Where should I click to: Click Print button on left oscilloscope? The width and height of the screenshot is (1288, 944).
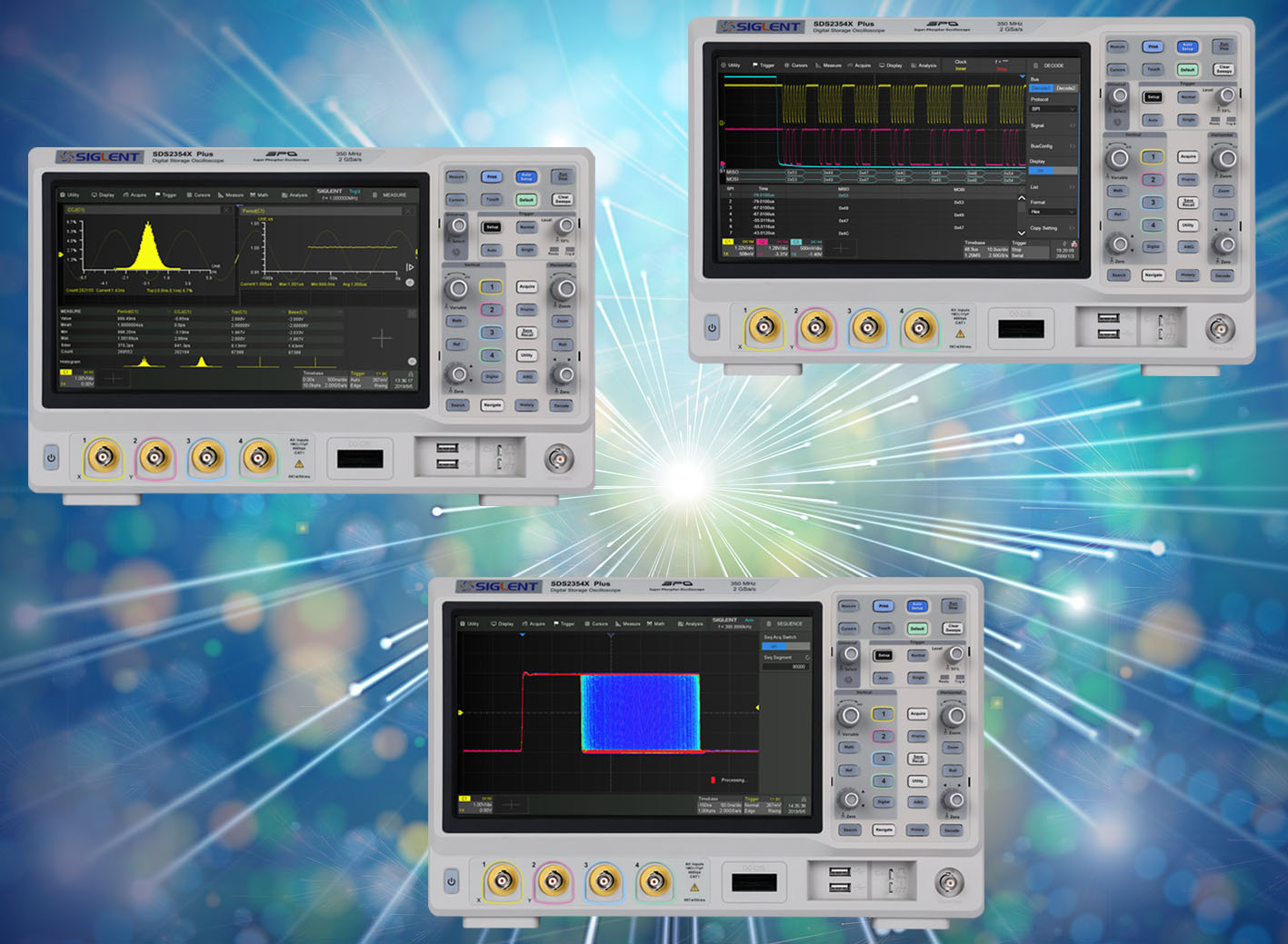(492, 177)
